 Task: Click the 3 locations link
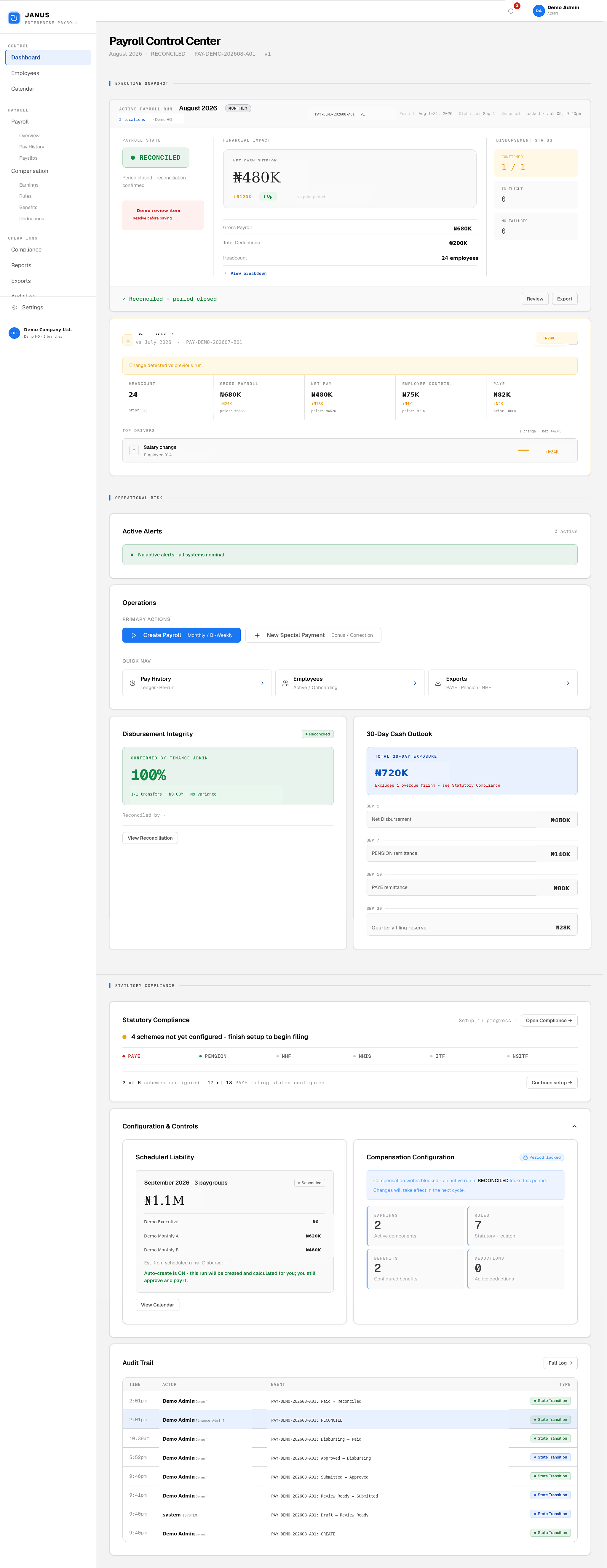click(x=132, y=119)
